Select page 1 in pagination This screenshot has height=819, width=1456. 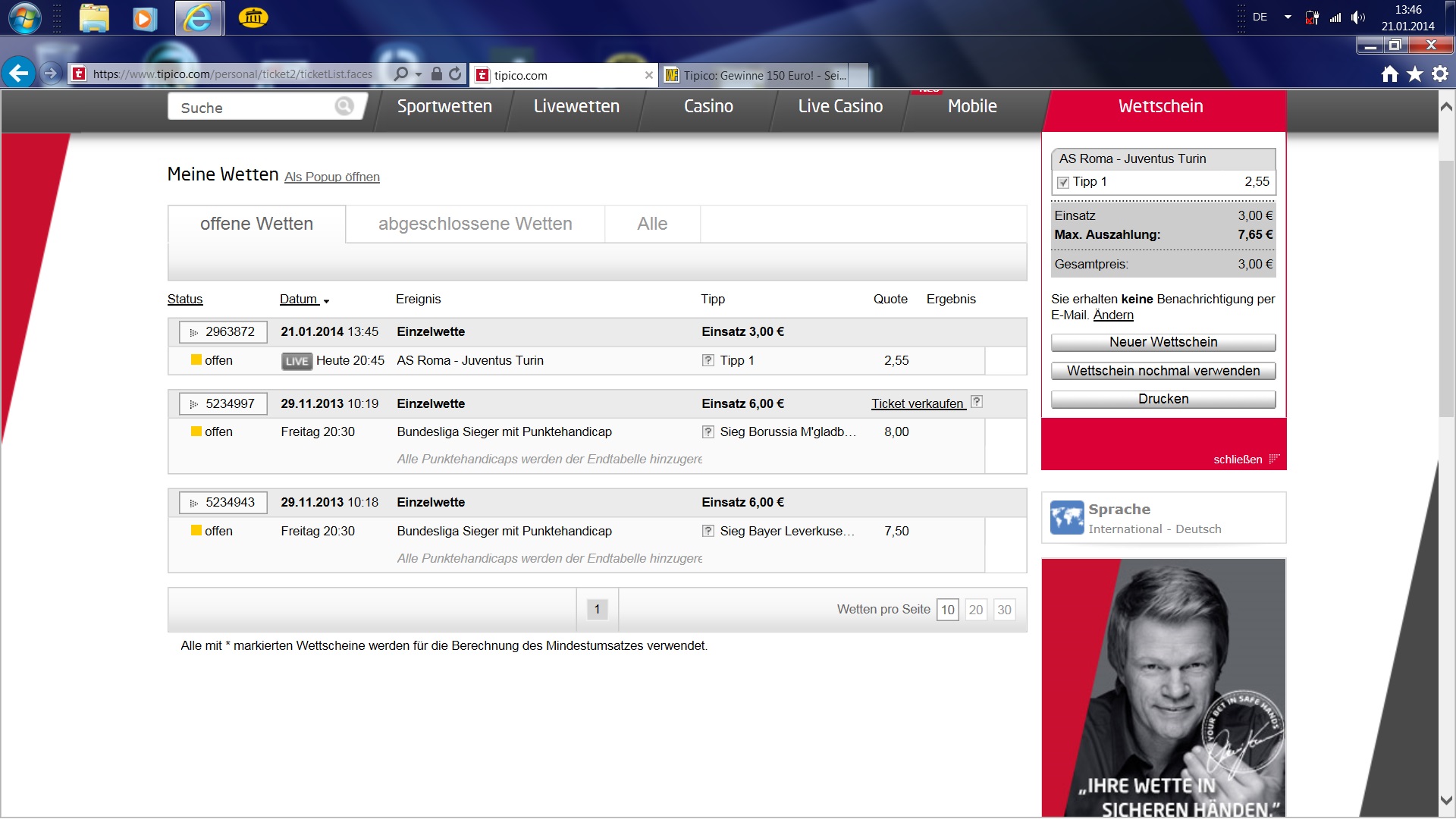pyautogui.click(x=597, y=609)
